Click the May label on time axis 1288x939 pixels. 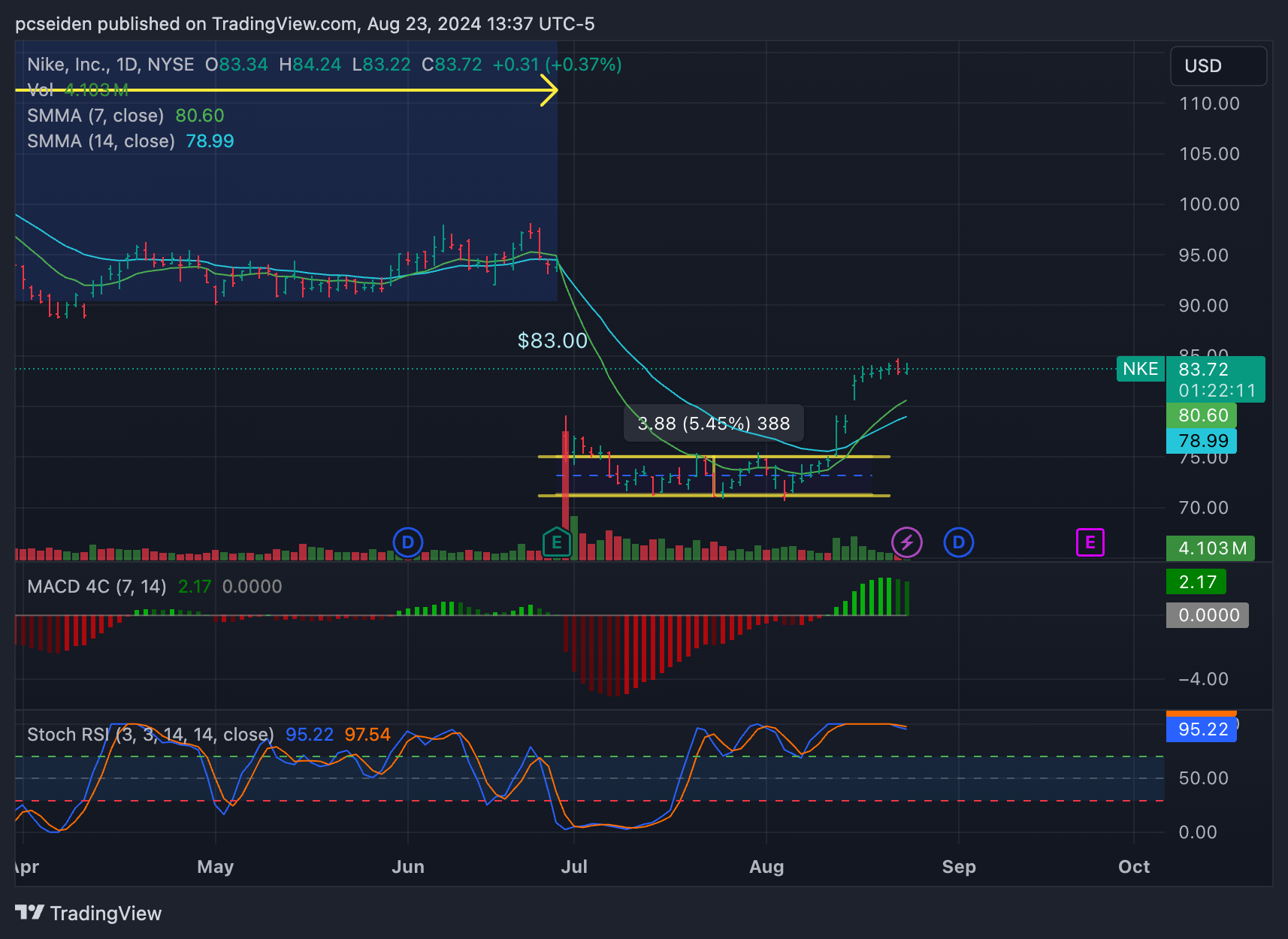pyautogui.click(x=216, y=867)
